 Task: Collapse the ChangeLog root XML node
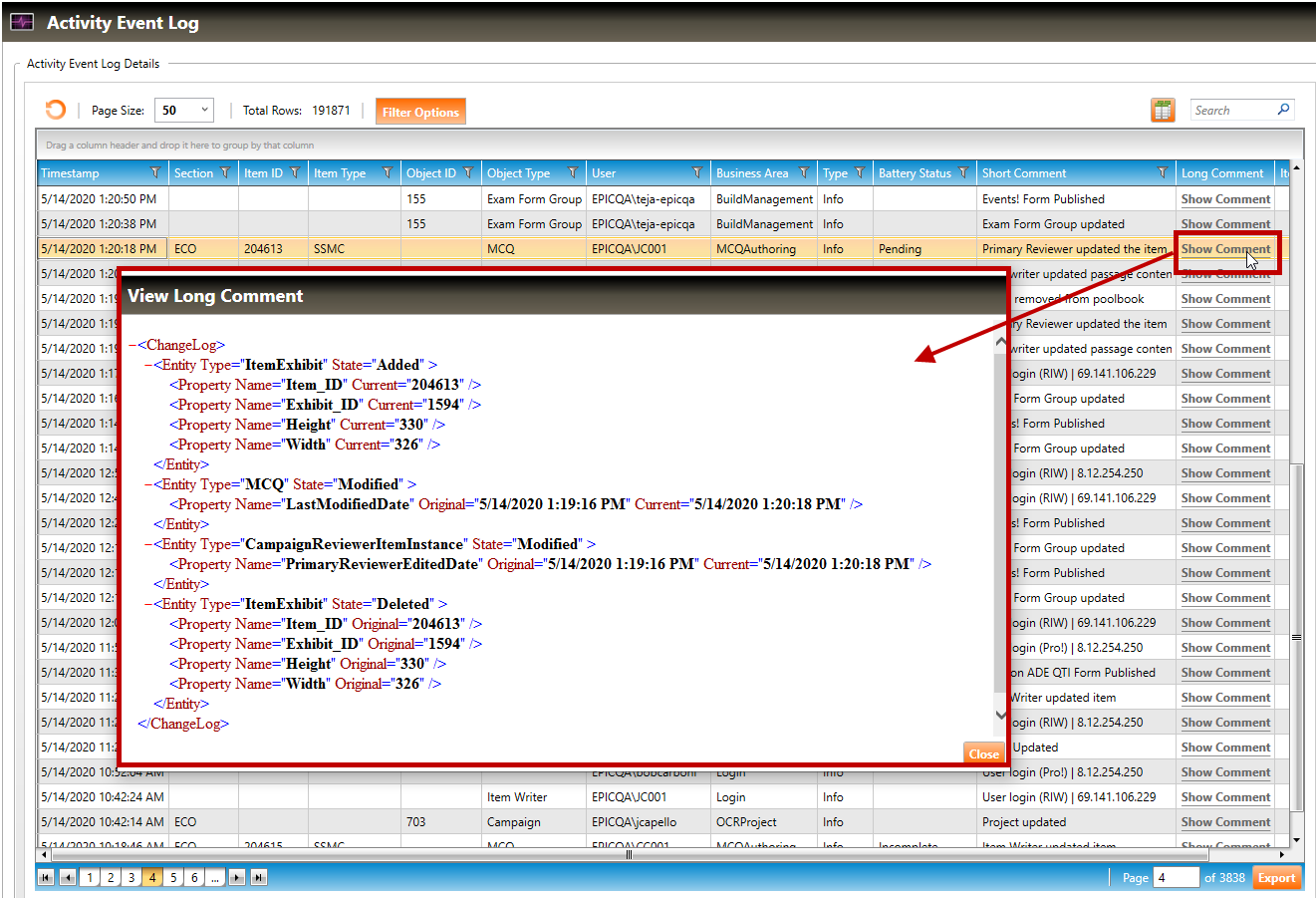click(x=132, y=346)
